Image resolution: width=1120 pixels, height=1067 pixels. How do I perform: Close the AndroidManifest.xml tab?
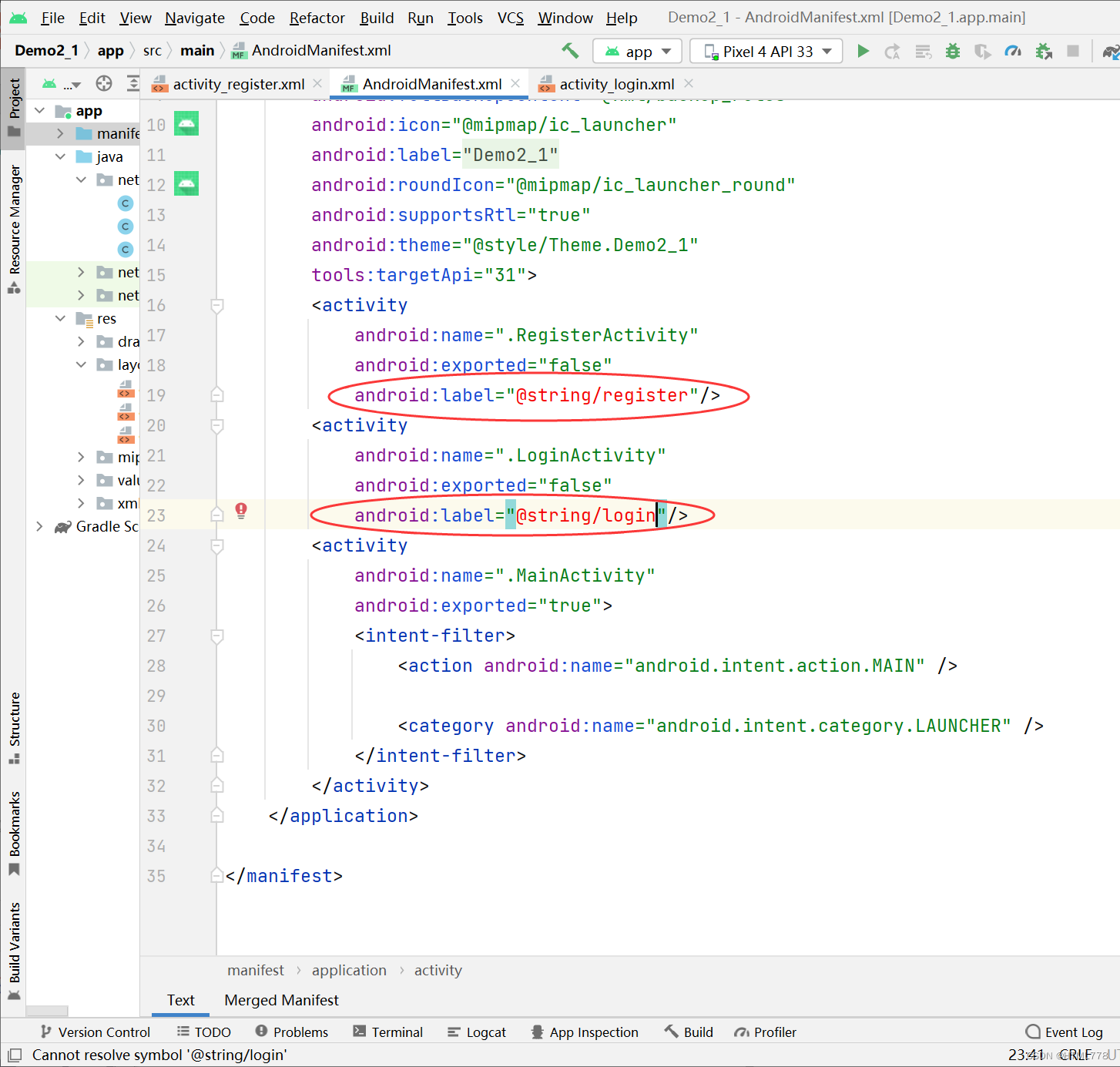coord(515,83)
